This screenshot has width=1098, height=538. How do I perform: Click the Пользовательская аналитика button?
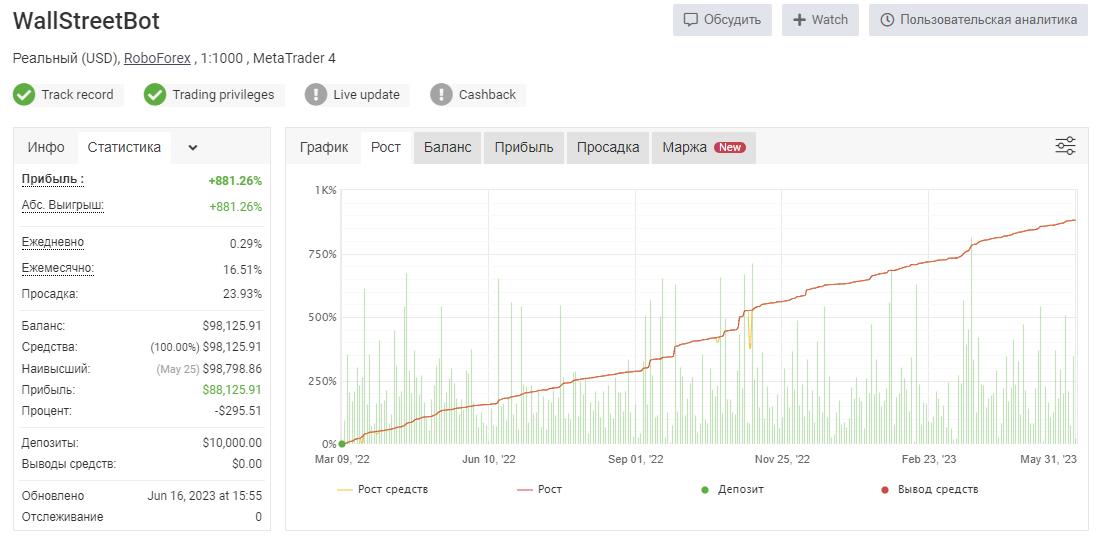click(x=978, y=20)
